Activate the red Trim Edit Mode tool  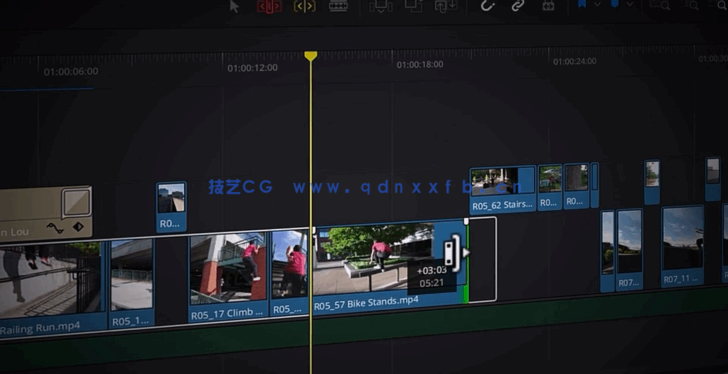(269, 6)
